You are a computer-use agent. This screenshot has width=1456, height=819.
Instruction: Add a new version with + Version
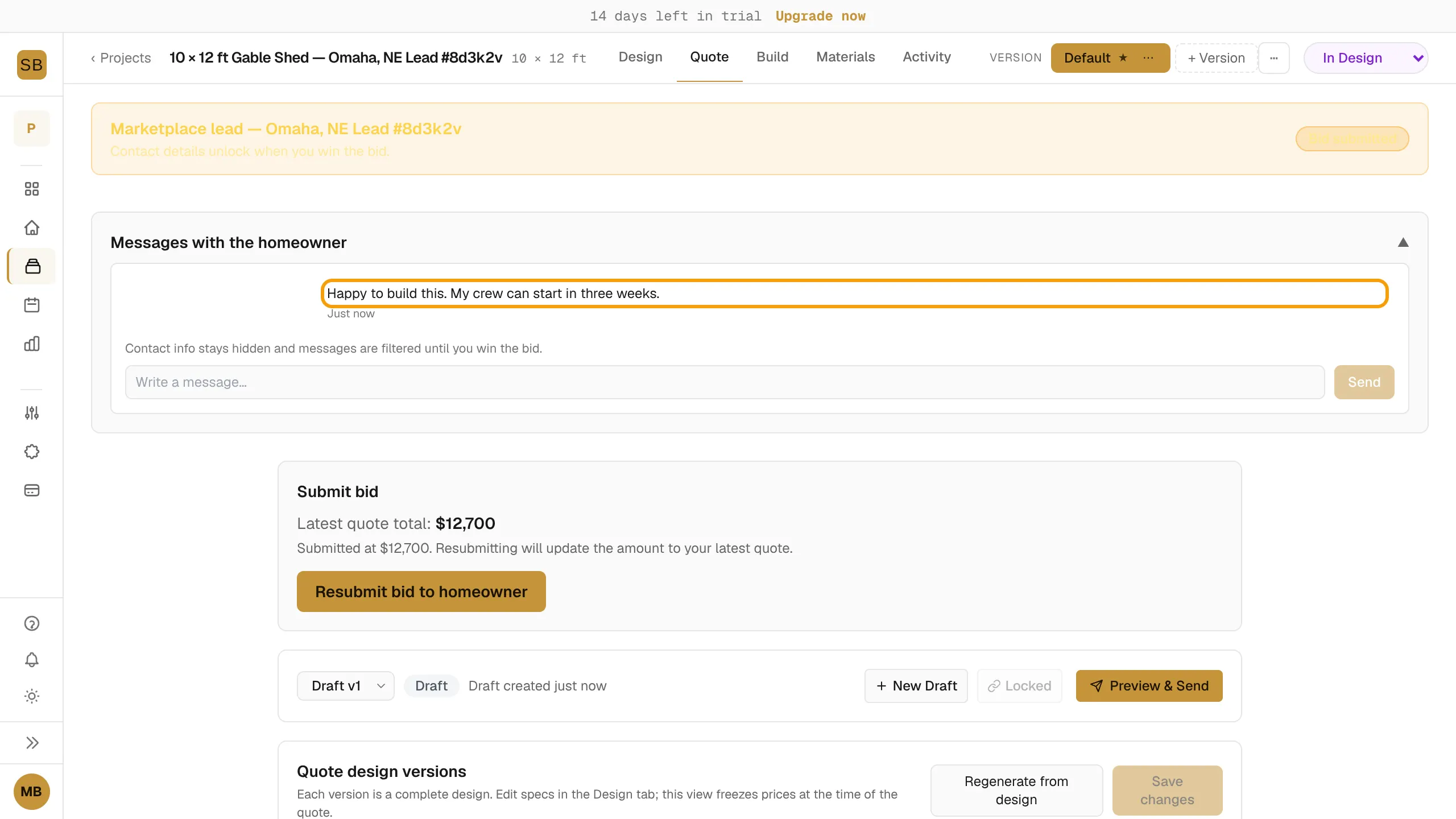coord(1216,58)
